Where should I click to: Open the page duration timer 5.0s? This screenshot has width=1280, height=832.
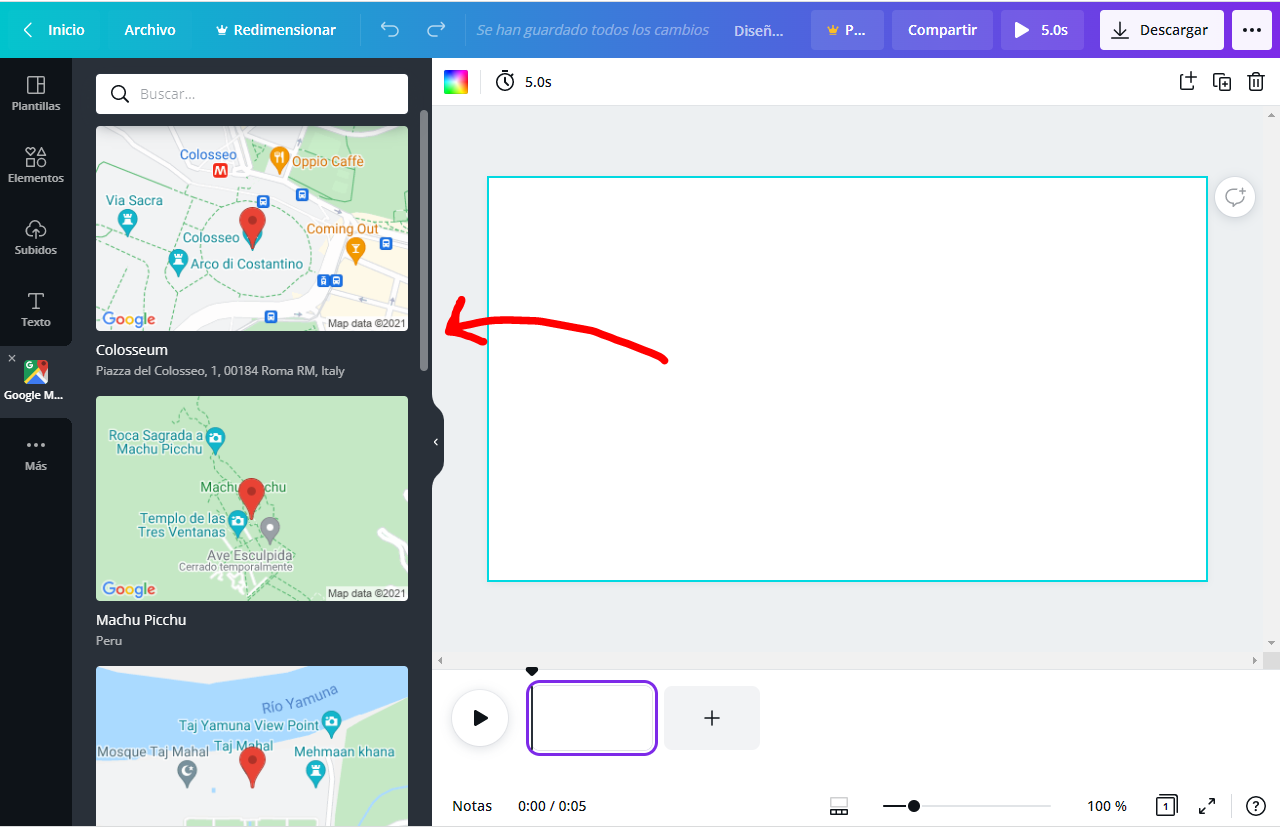click(524, 82)
